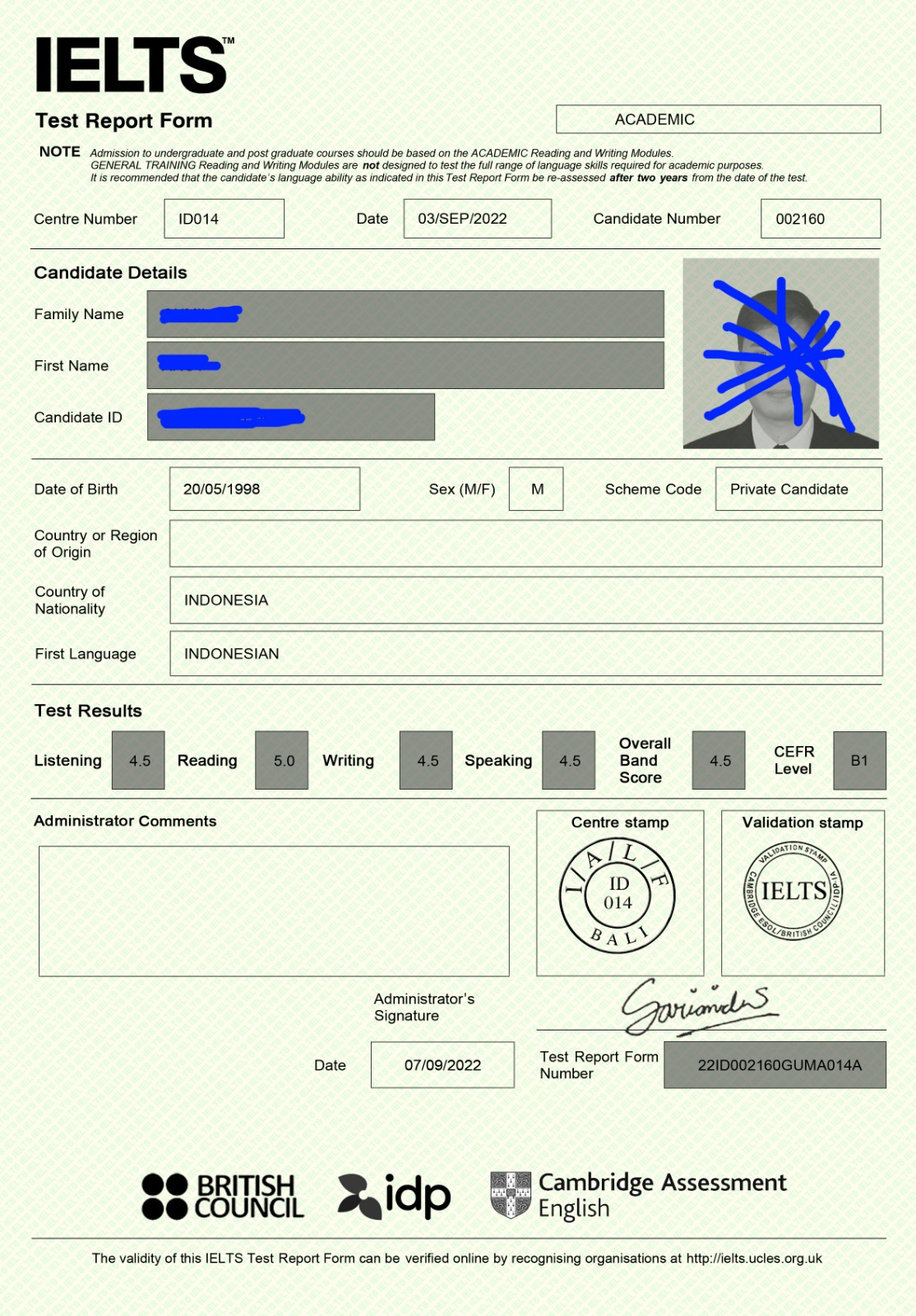Click the NOTE label
916x1316 pixels.
60,151
